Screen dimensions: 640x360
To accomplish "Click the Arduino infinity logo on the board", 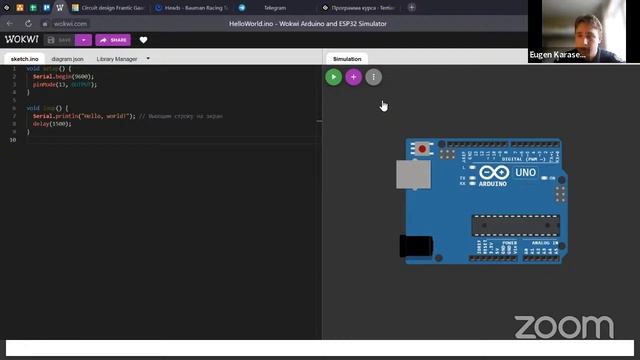I will [x=494, y=173].
